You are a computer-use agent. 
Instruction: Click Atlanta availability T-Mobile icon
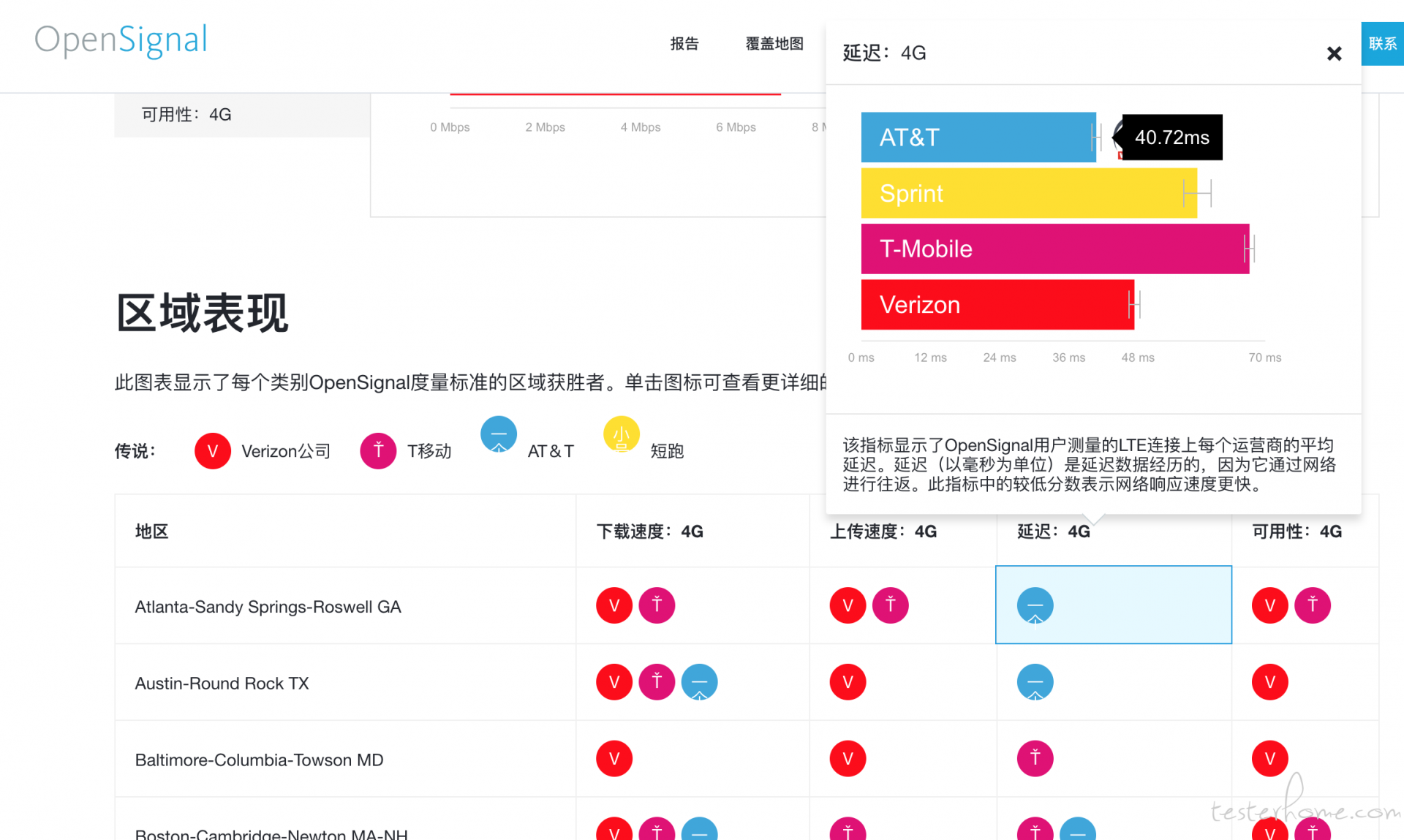(1313, 605)
